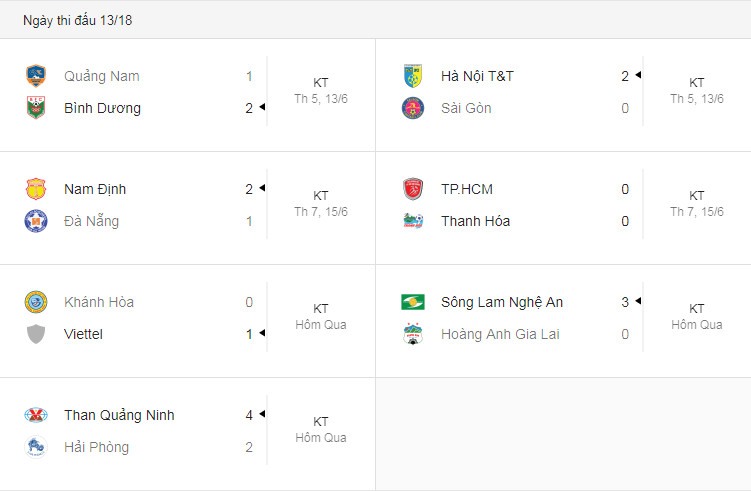Screen dimensions: 751x491
Task: Click the Quảng Nam team logo
Action: click(36, 76)
